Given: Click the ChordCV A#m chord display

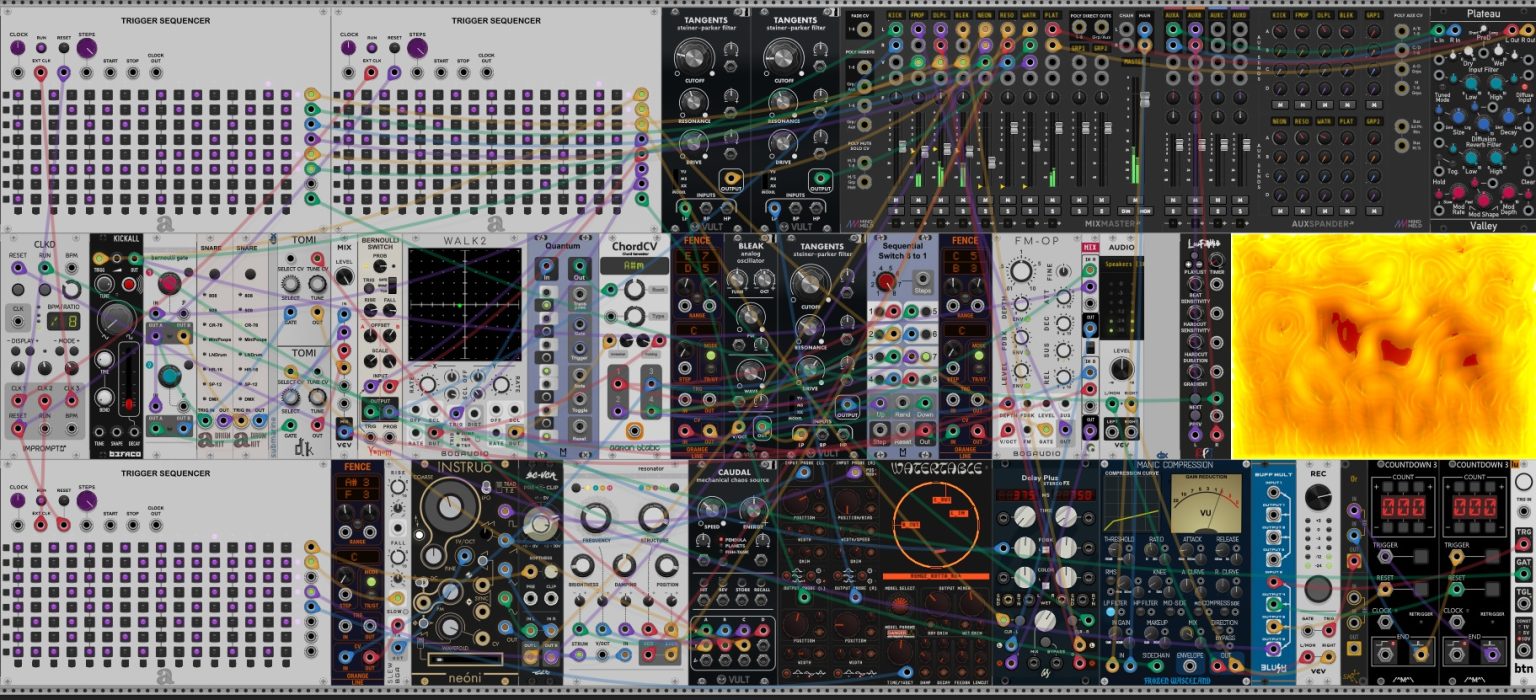Looking at the screenshot, I should 633,266.
